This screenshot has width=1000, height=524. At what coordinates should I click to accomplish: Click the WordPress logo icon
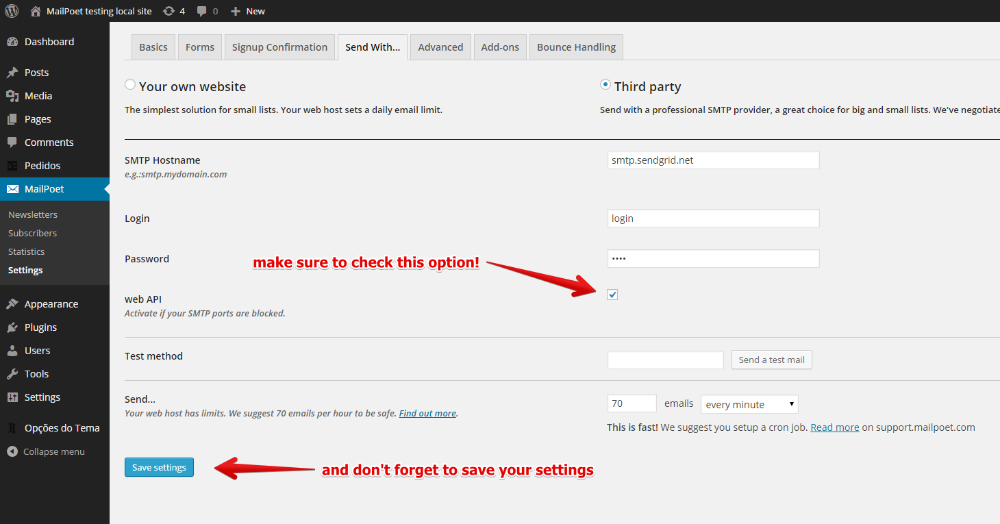tap(11, 11)
